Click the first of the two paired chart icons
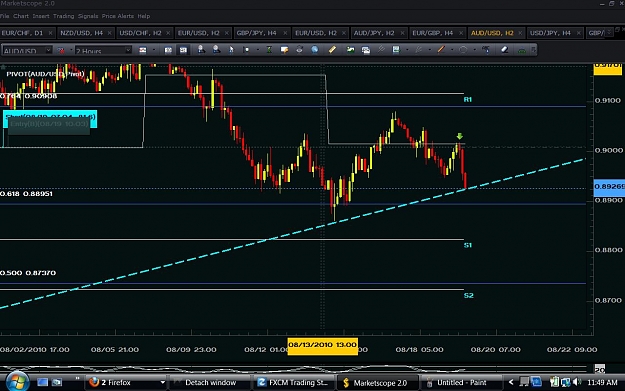This screenshot has width=625, height=391. pos(168,50)
